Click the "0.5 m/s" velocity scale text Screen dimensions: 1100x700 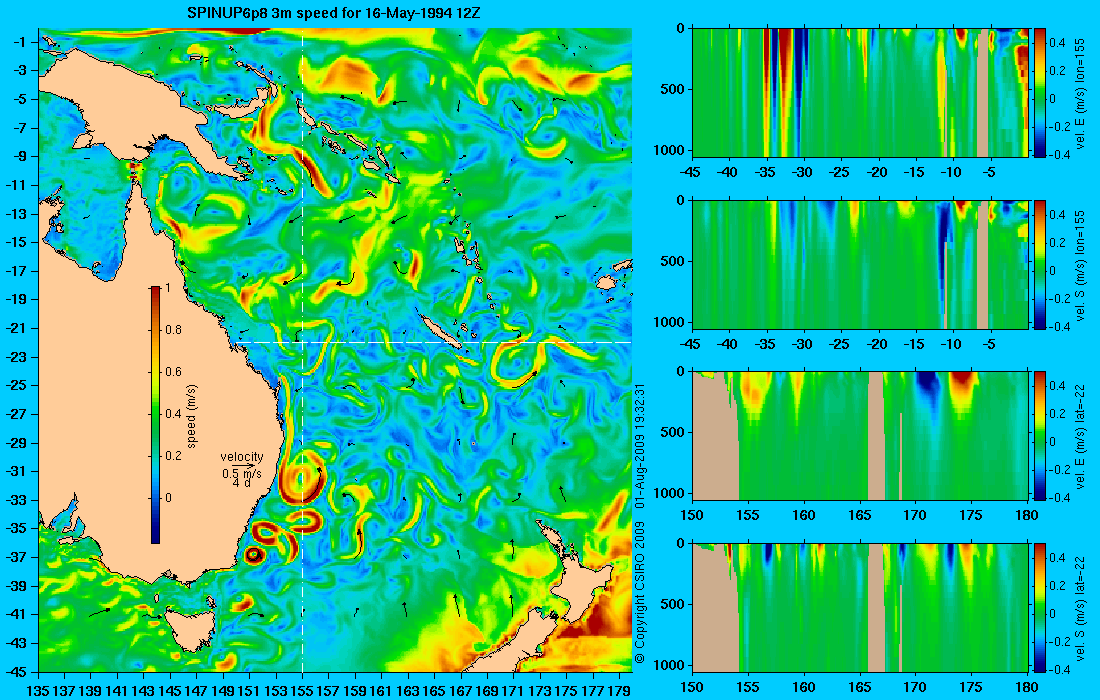(x=241, y=473)
